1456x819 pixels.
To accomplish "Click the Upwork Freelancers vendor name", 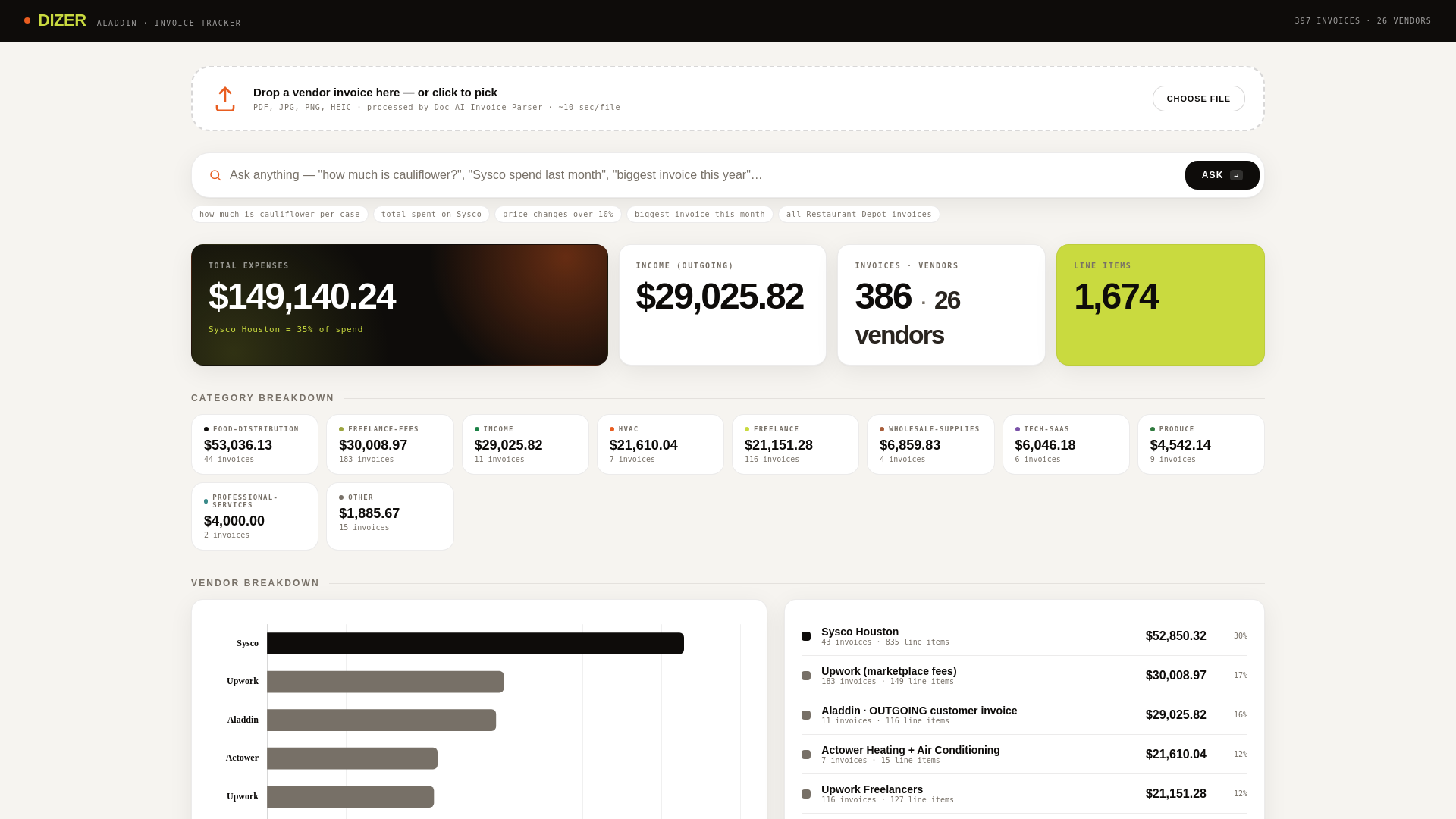I will tap(872, 789).
